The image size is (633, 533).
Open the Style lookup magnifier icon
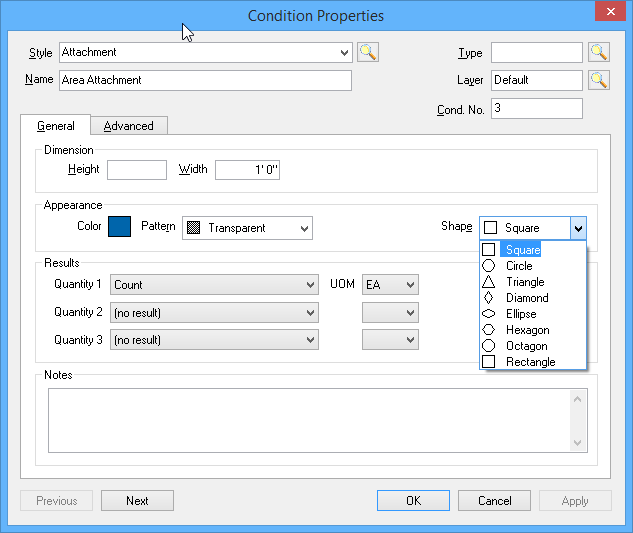point(368,52)
